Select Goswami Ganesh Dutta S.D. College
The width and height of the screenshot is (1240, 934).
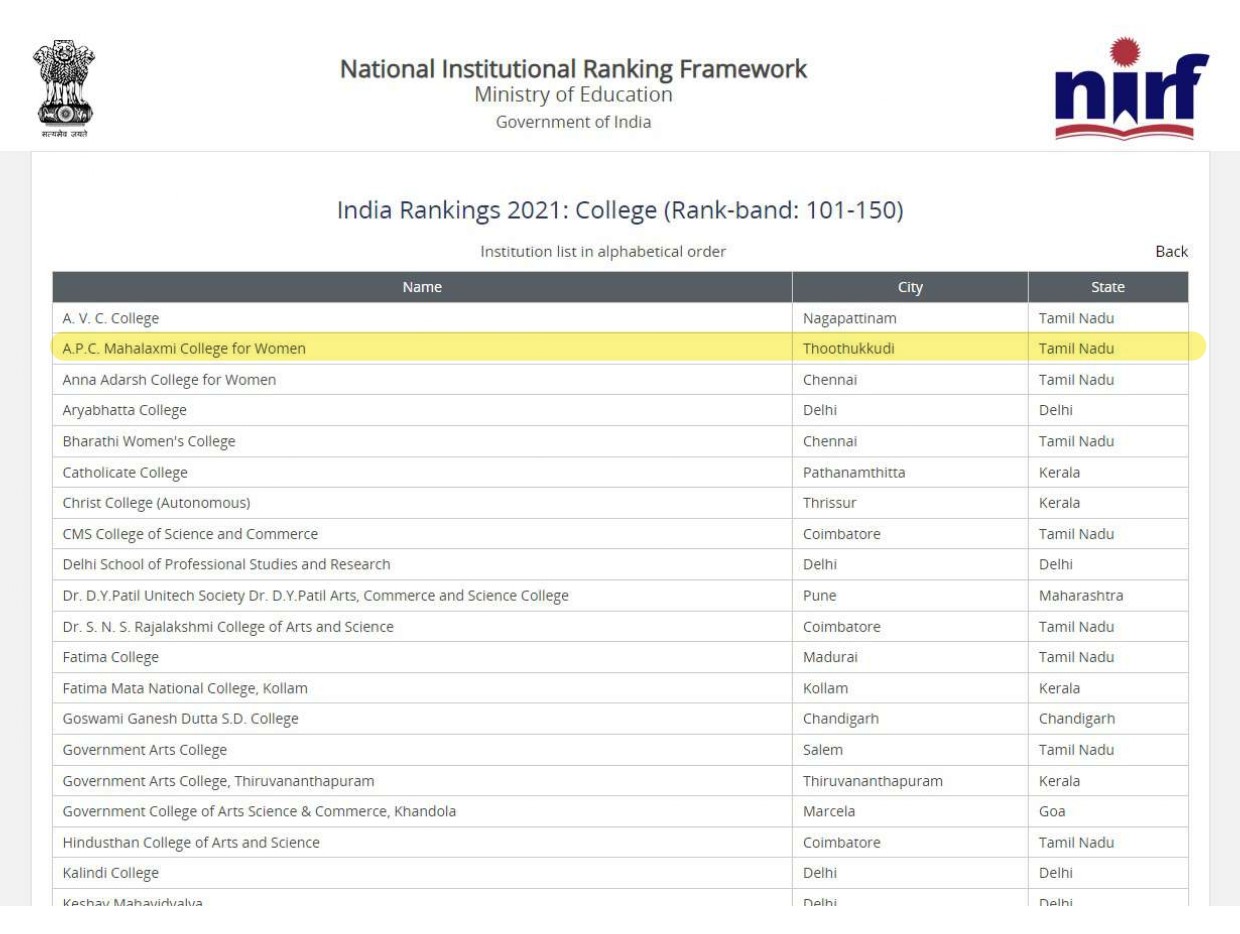pyautogui.click(x=181, y=719)
